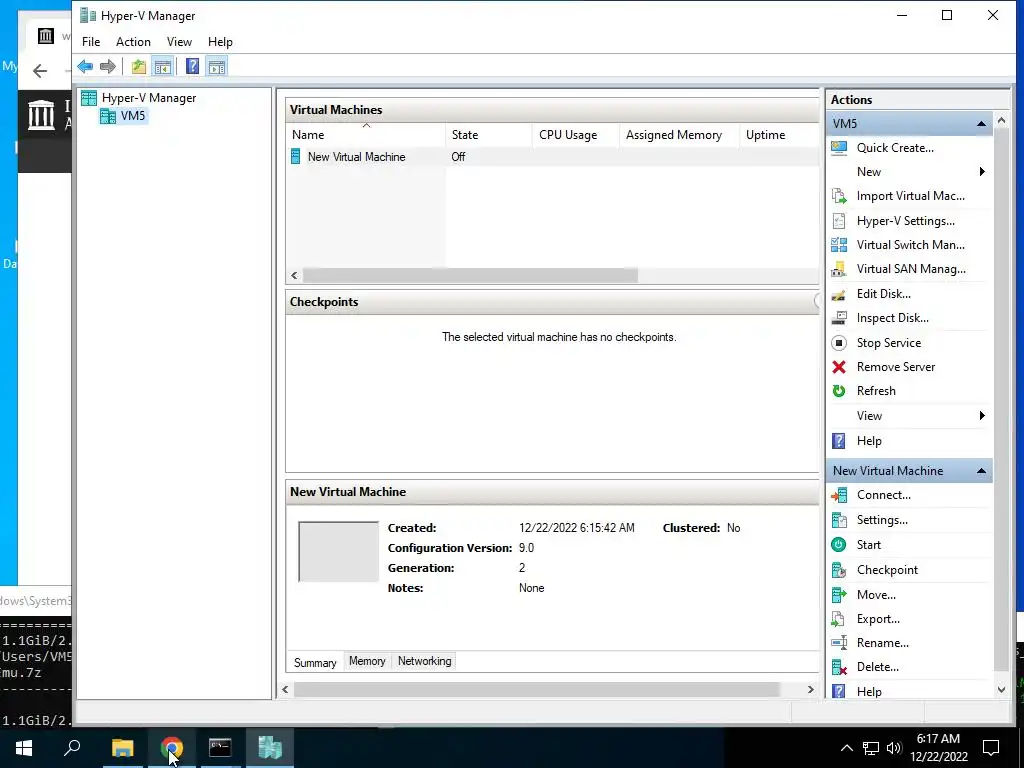Click right arrow of bottom horizontal scrollbar
Viewport: 1024px width, 768px height.
pos(810,690)
